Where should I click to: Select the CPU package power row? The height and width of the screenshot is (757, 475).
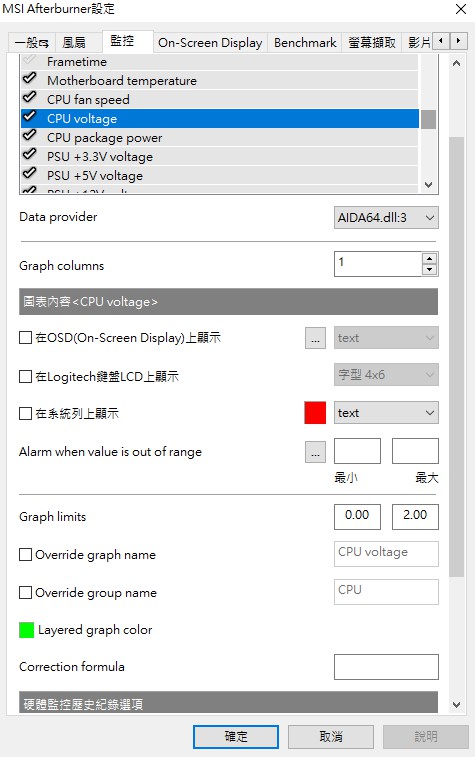click(220, 137)
